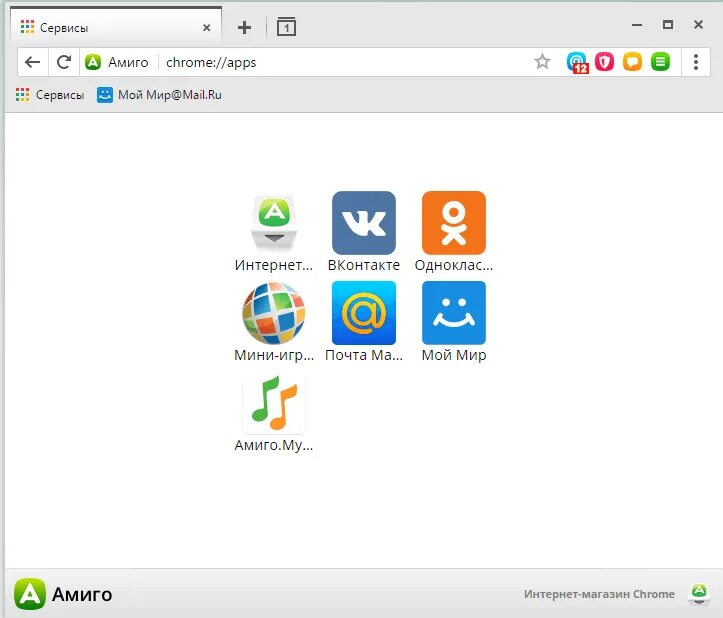Bookmark this page with the star
The width and height of the screenshot is (723, 618).
pyautogui.click(x=542, y=61)
